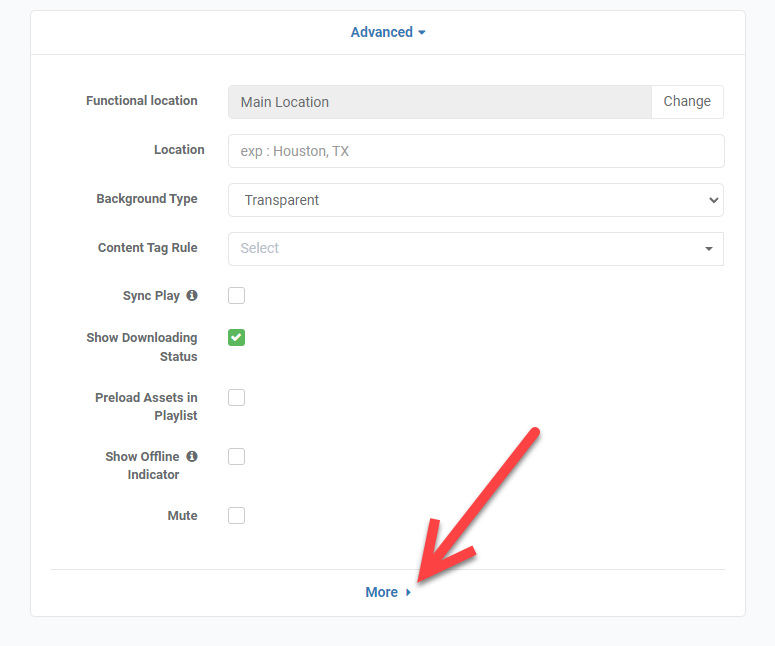Click the Show Offline Indicator info icon
Viewport: 775px width, 646px height.
(x=192, y=456)
